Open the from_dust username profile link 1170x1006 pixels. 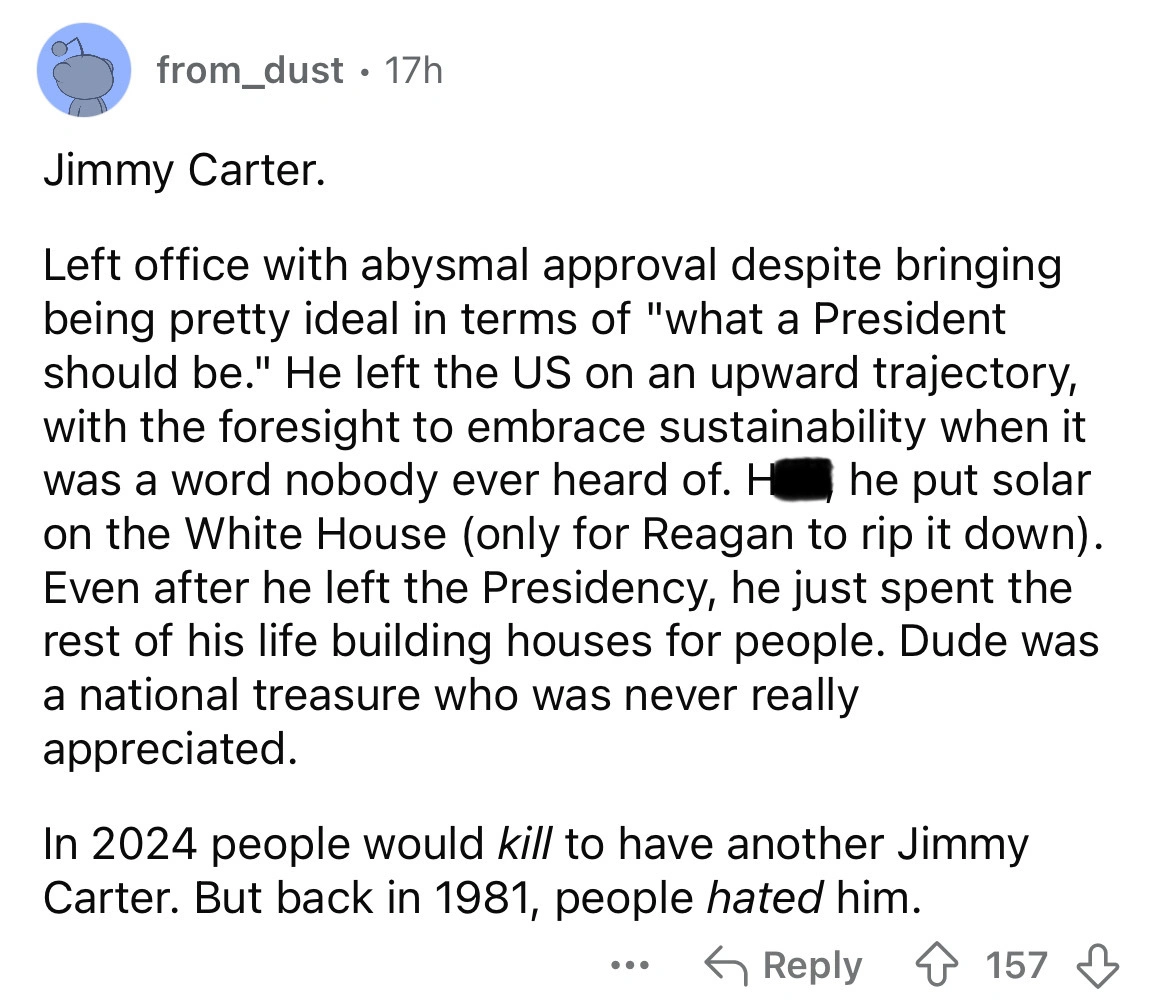pyautogui.click(x=249, y=70)
